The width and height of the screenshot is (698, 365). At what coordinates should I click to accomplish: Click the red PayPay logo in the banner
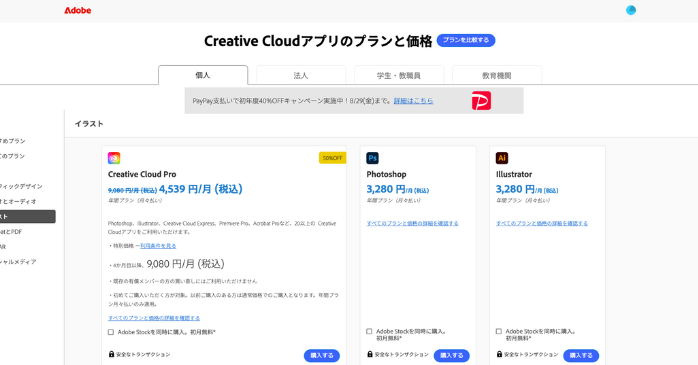pos(481,101)
